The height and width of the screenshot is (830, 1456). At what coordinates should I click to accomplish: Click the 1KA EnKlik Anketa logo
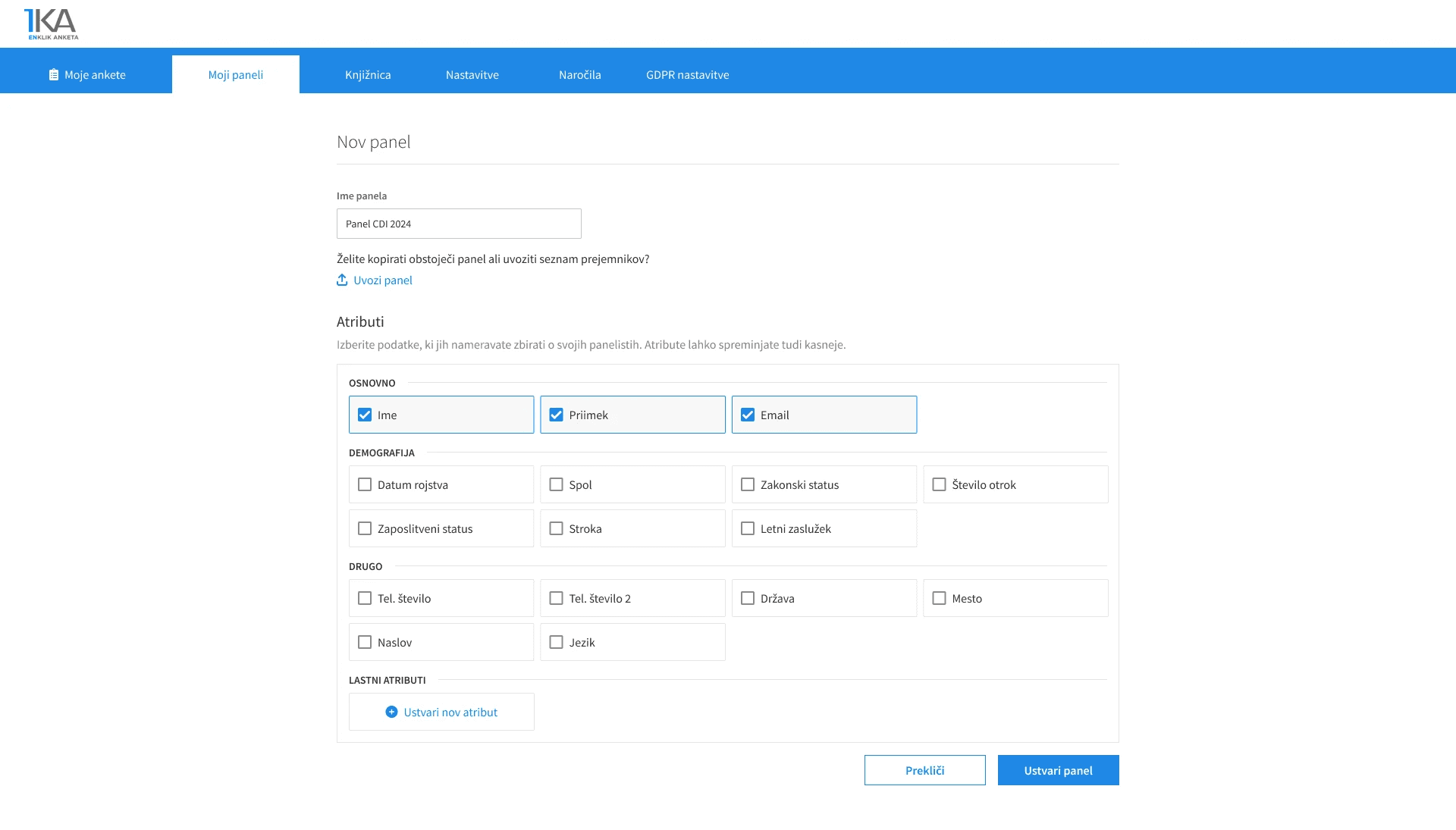[51, 24]
